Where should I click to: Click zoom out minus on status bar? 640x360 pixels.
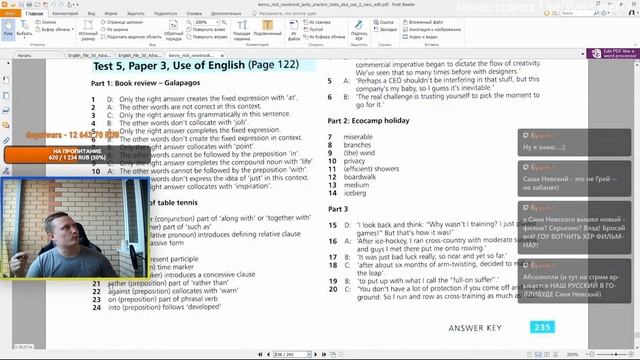(x=592, y=354)
